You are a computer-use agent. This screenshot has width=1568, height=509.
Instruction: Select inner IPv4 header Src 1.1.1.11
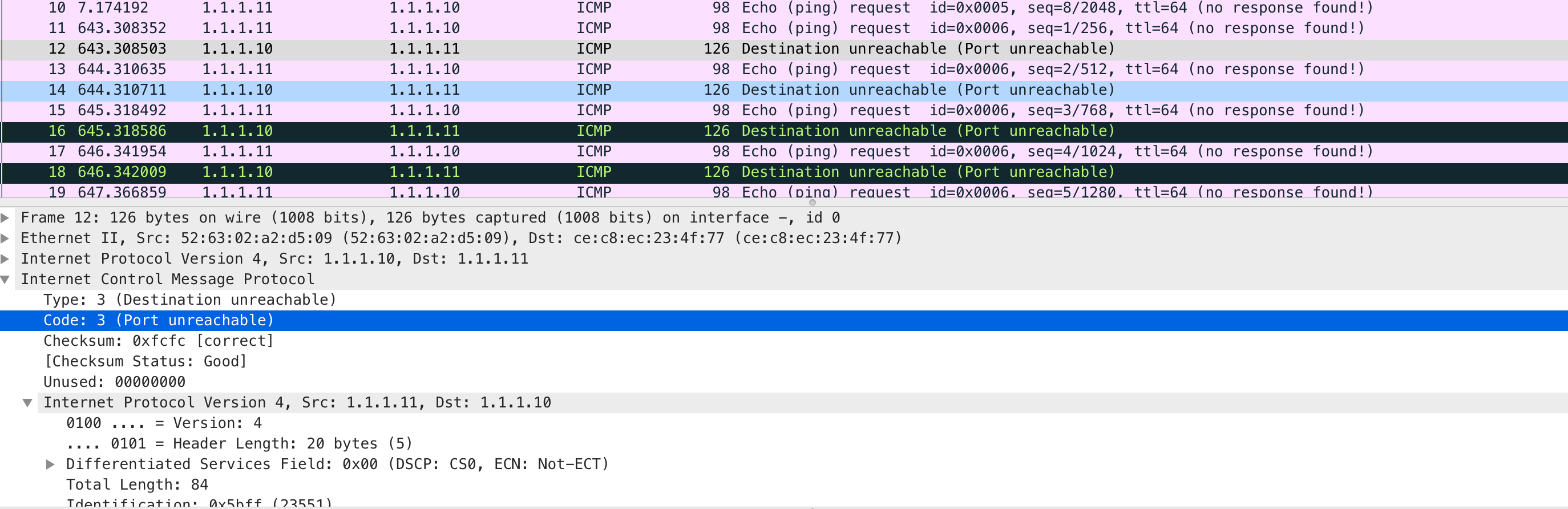coord(784,402)
